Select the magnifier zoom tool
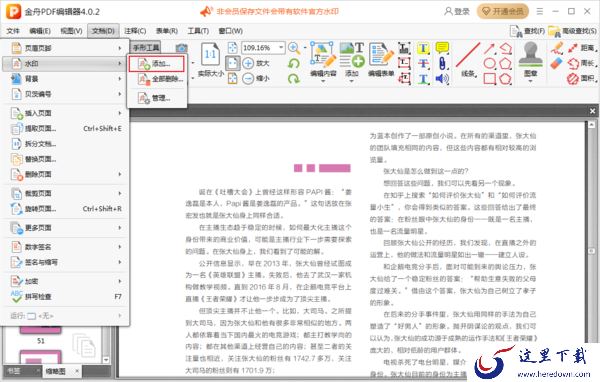The height and width of the screenshot is (382, 600). click(293, 48)
